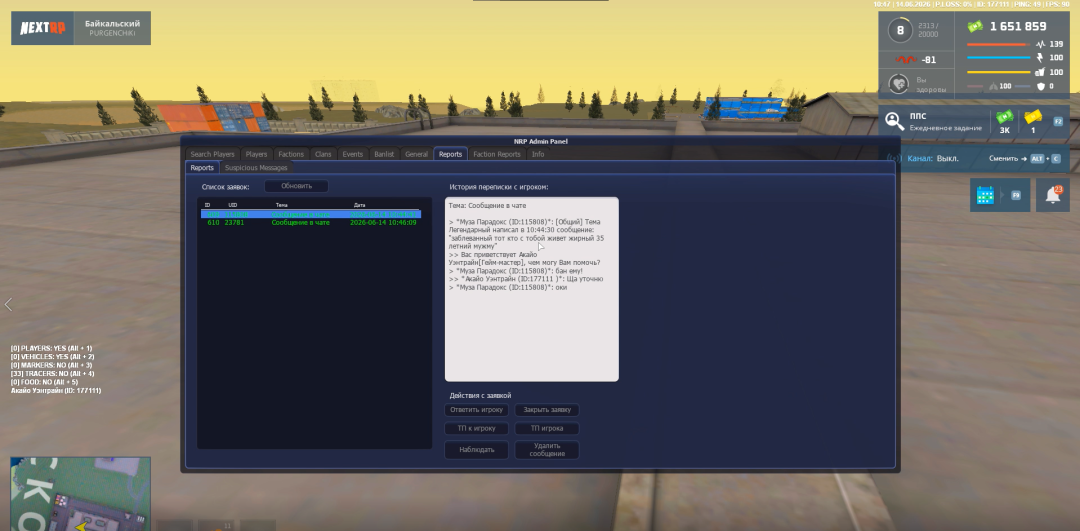Switch to the Clans tab
This screenshot has width=1080, height=531.
(323, 154)
